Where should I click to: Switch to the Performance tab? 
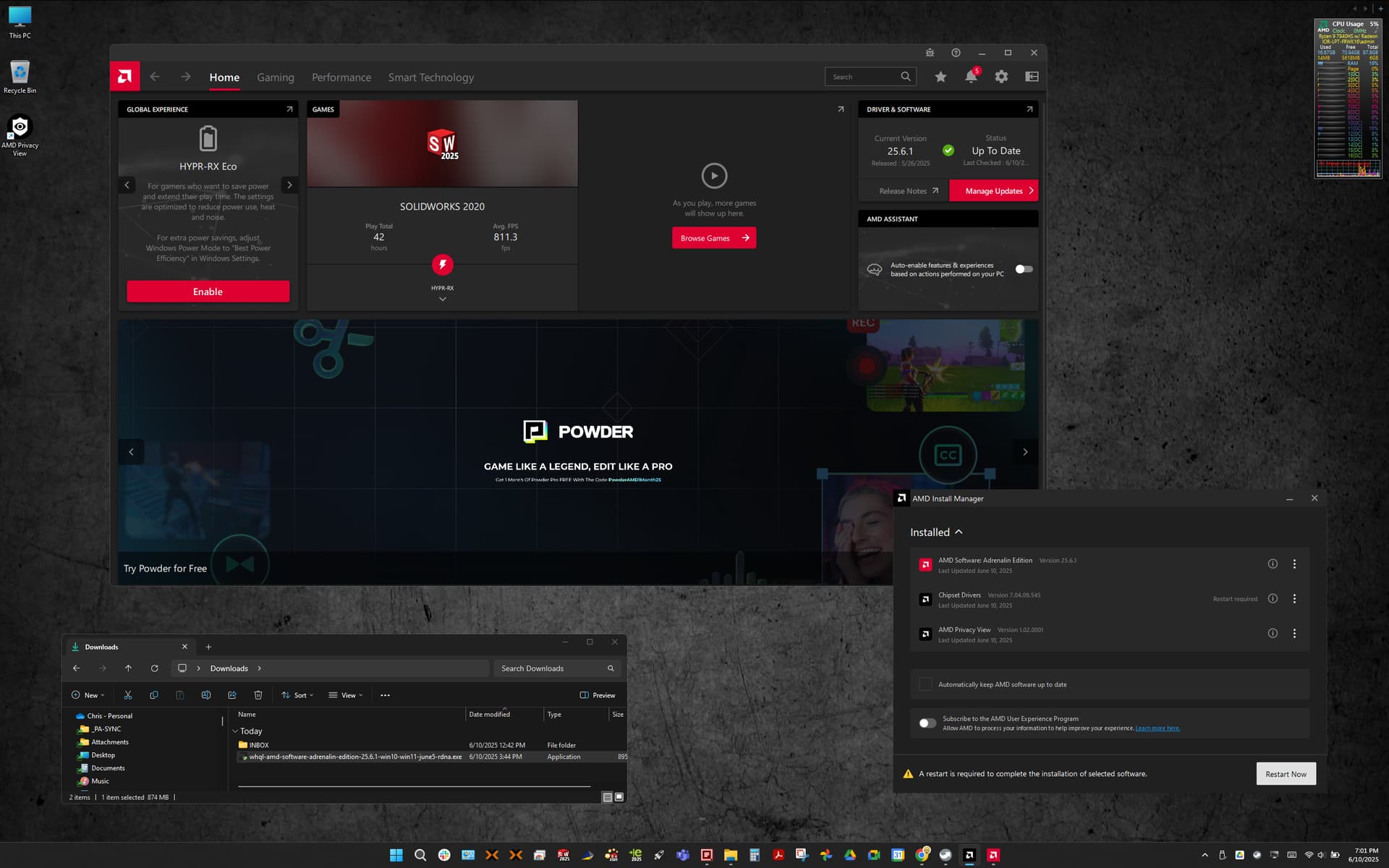(x=341, y=77)
